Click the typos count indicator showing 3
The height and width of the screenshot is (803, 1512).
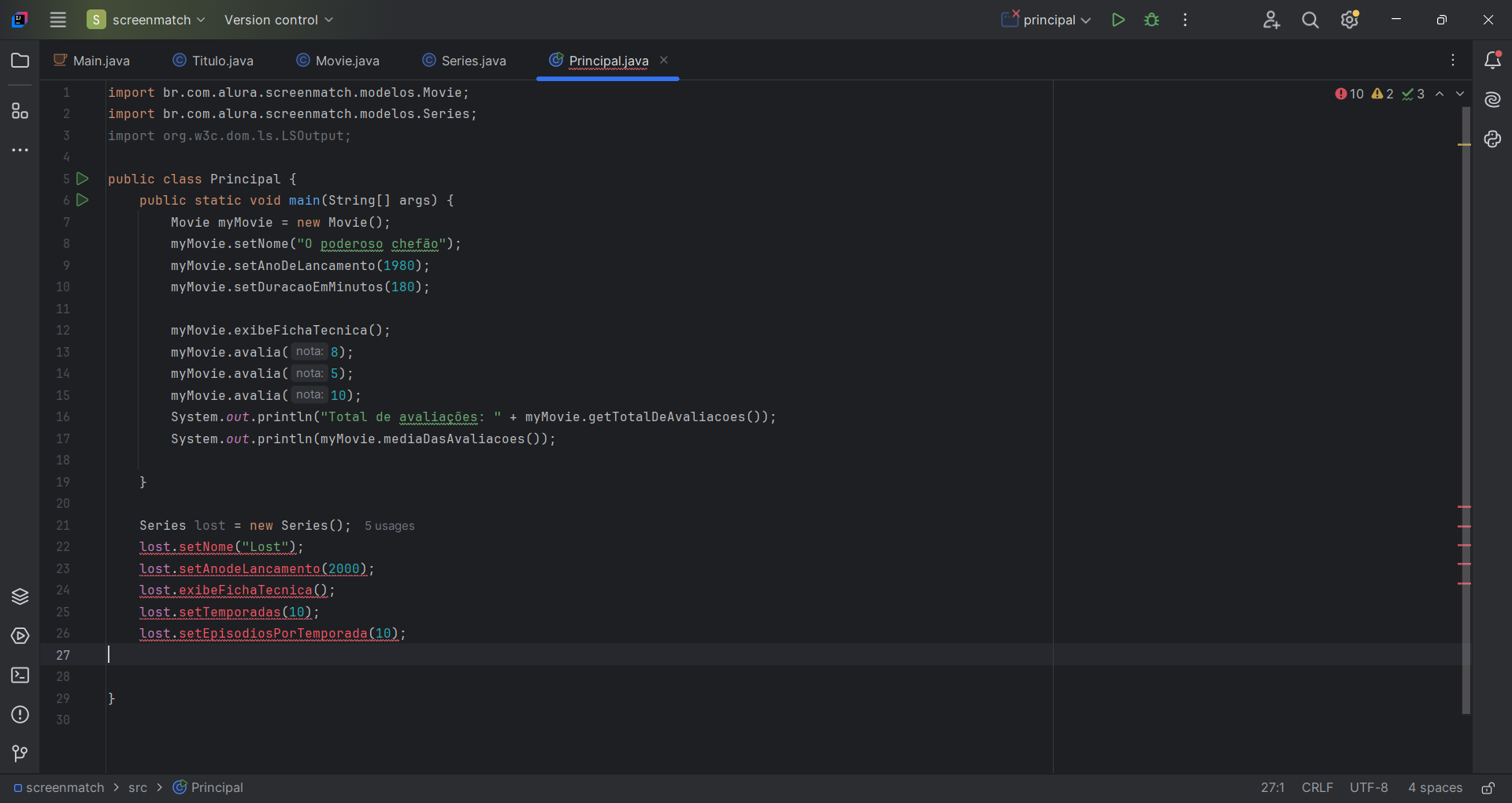[1414, 94]
